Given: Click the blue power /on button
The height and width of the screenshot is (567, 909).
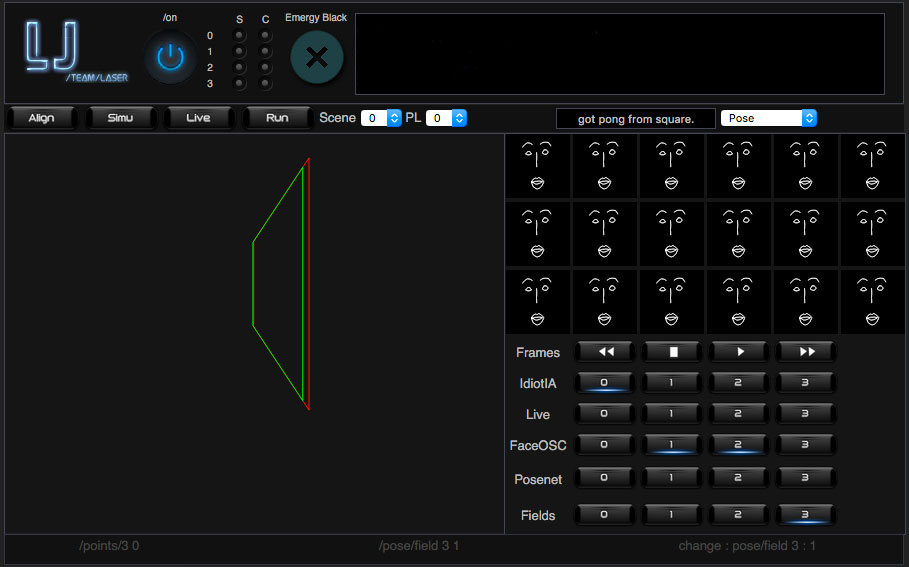Looking at the screenshot, I should pos(170,57).
